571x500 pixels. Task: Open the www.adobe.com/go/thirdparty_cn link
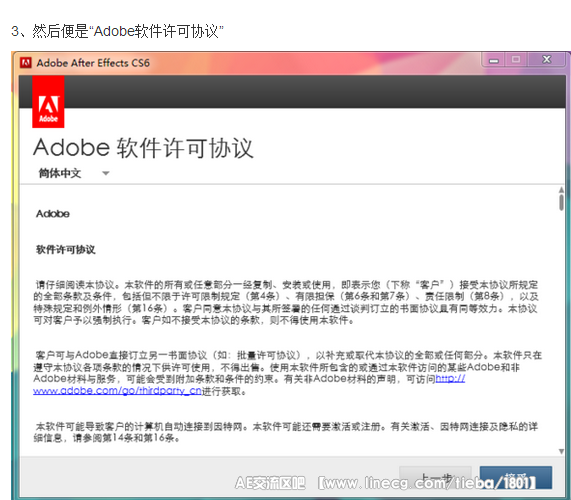(117, 391)
